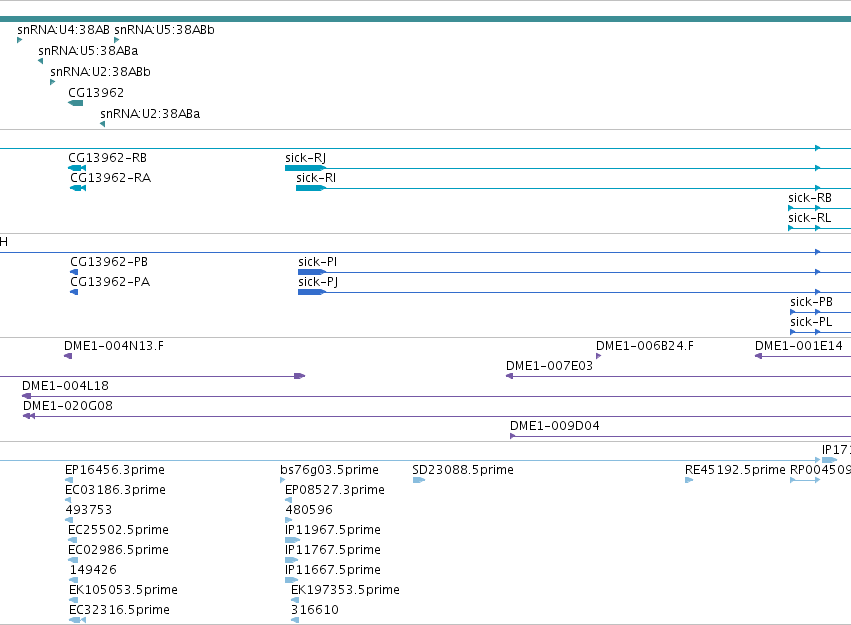The height and width of the screenshot is (625, 851).
Task: Click the snRNA:U5:38ABb gene label
Action: [164, 30]
